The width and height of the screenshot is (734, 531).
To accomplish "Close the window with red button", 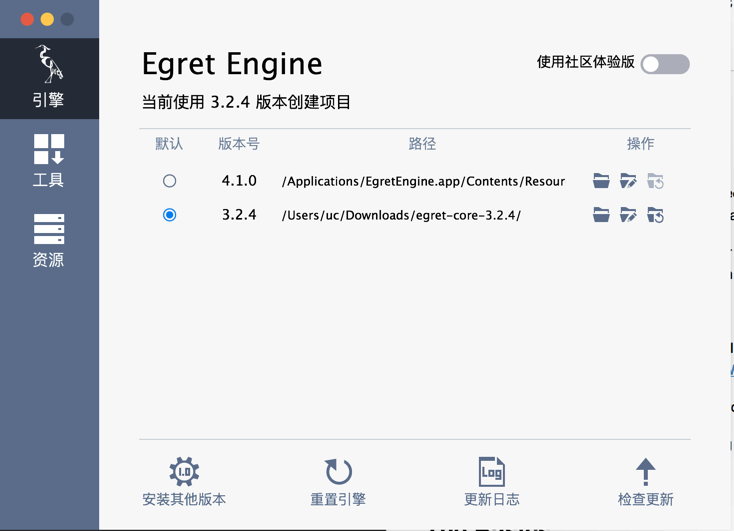I will coord(27,19).
